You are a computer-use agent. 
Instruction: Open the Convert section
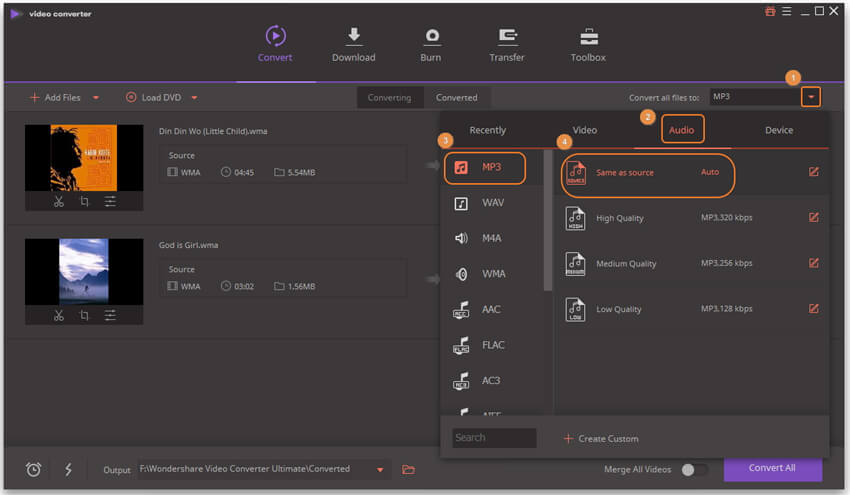[x=275, y=44]
